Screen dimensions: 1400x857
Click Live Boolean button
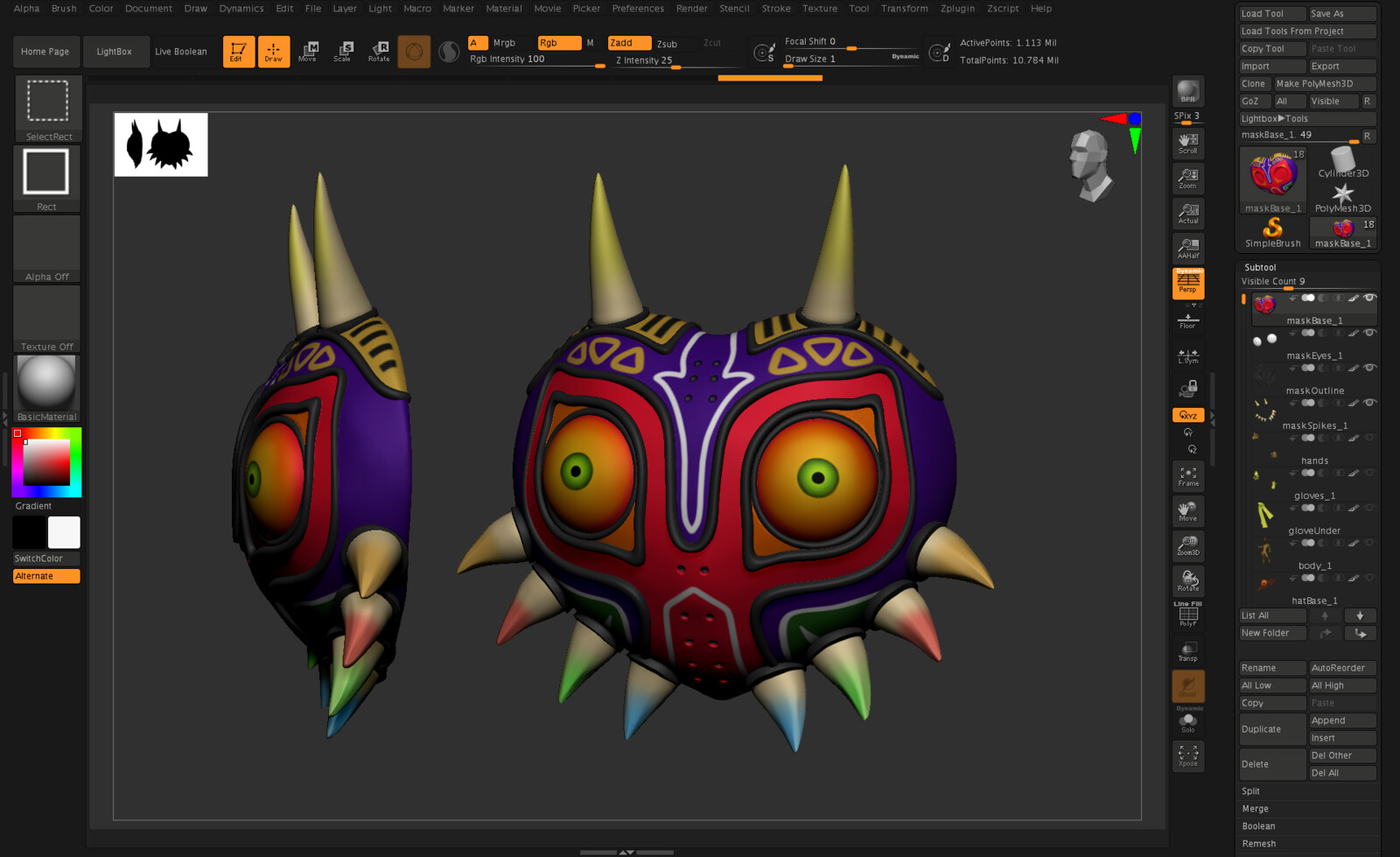[181, 52]
